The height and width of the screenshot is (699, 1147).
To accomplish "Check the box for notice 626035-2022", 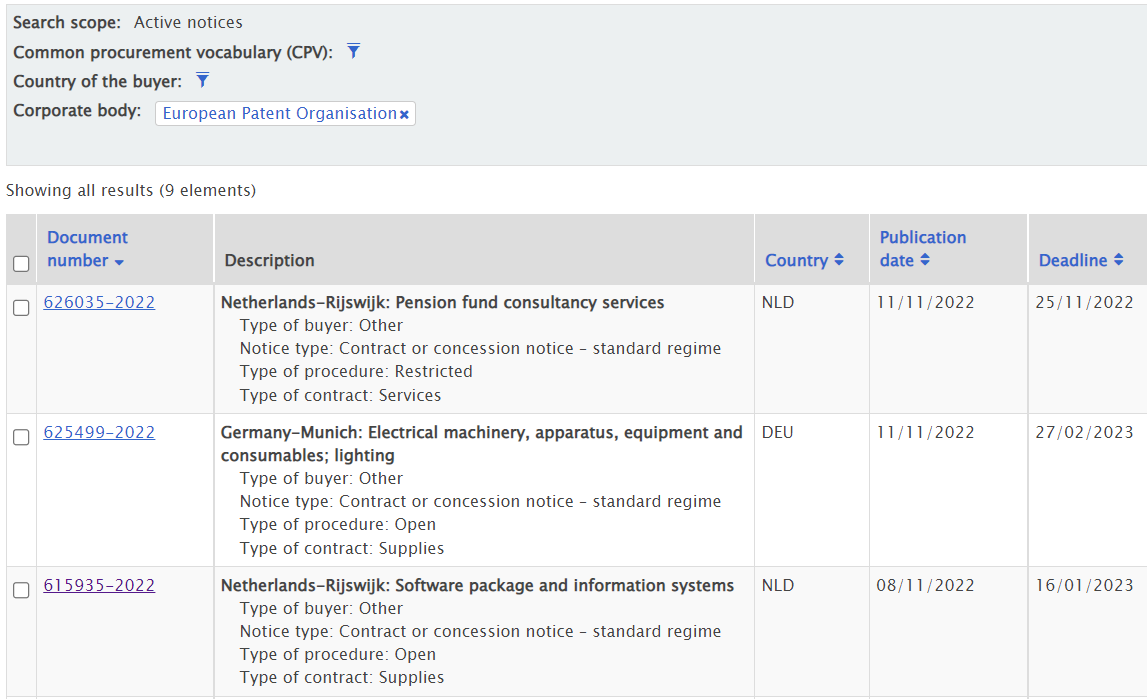I will 21,308.
